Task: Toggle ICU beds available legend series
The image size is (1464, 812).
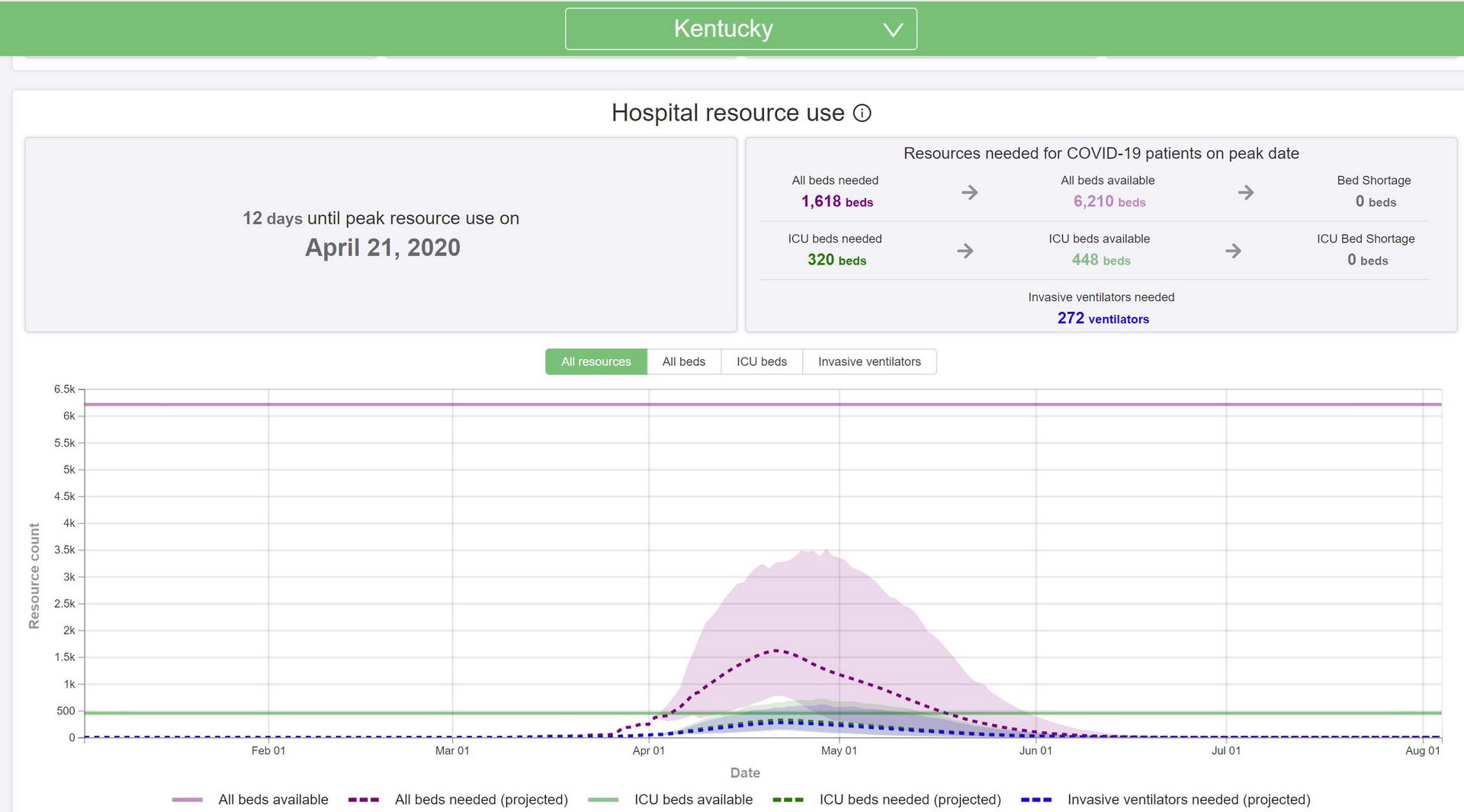Action: pos(692,799)
